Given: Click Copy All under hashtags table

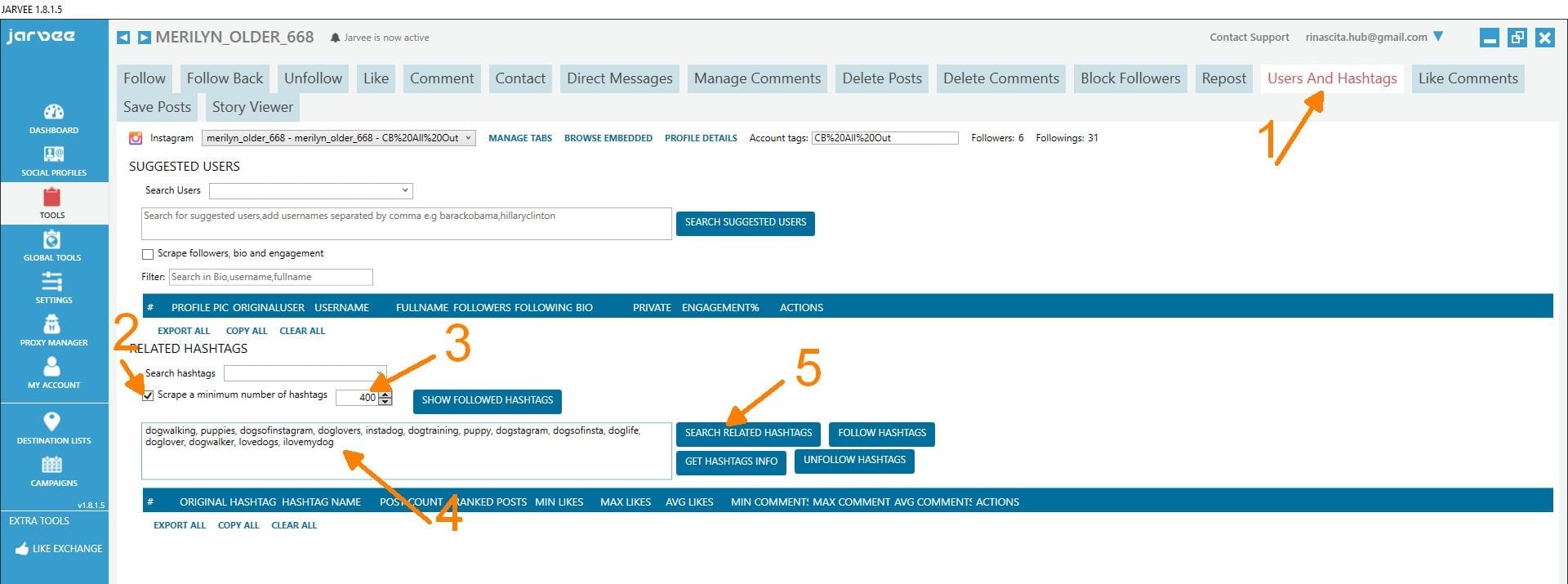Looking at the screenshot, I should coord(238,525).
